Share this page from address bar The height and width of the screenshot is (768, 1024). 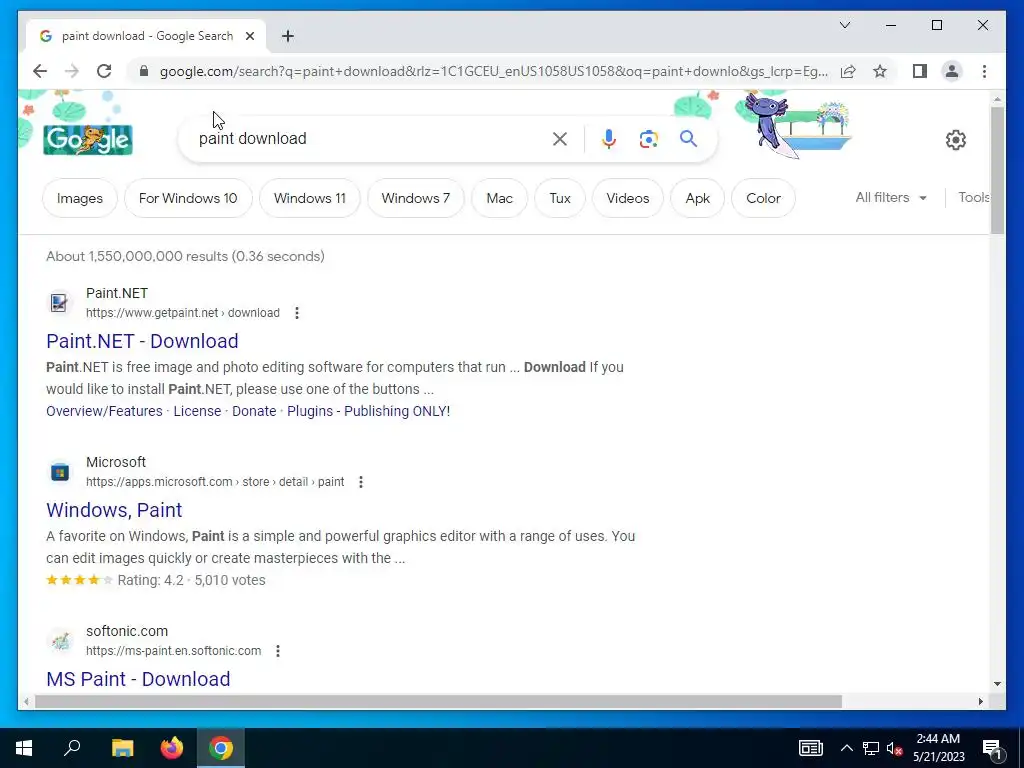848,71
